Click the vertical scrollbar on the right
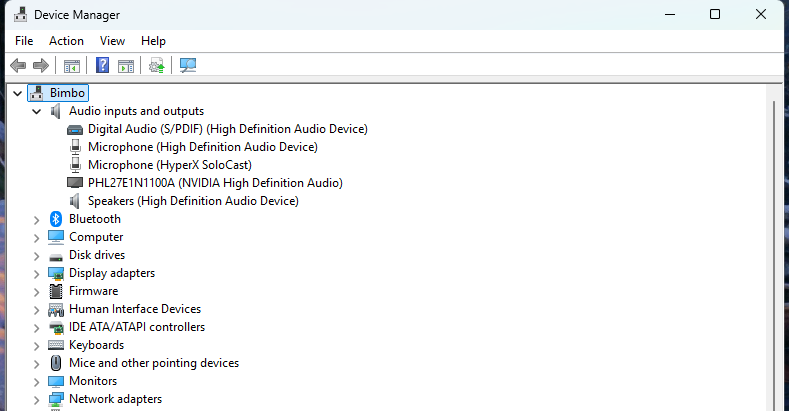The width and height of the screenshot is (789, 411). (x=771, y=250)
